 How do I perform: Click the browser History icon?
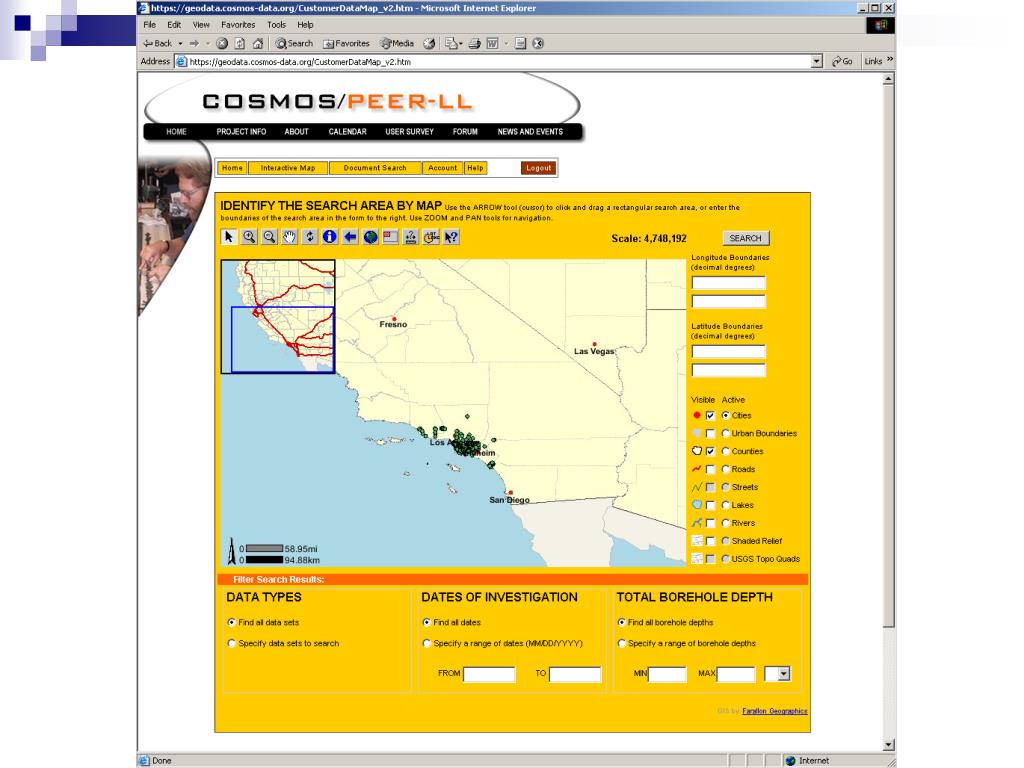point(429,43)
